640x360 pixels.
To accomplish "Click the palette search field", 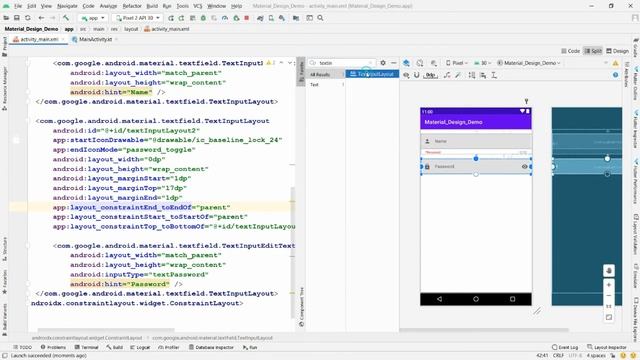I will click(x=341, y=63).
